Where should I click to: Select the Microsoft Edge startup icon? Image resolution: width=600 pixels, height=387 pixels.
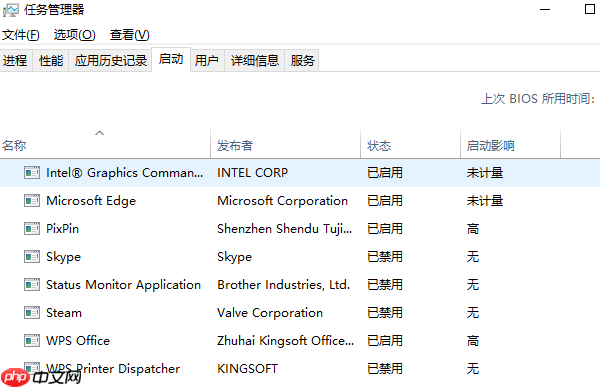pos(32,201)
